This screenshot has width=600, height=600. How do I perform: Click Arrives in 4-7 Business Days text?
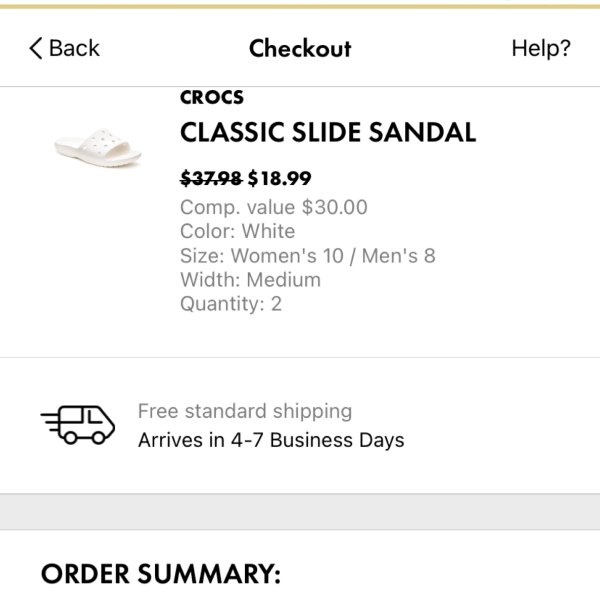271,440
